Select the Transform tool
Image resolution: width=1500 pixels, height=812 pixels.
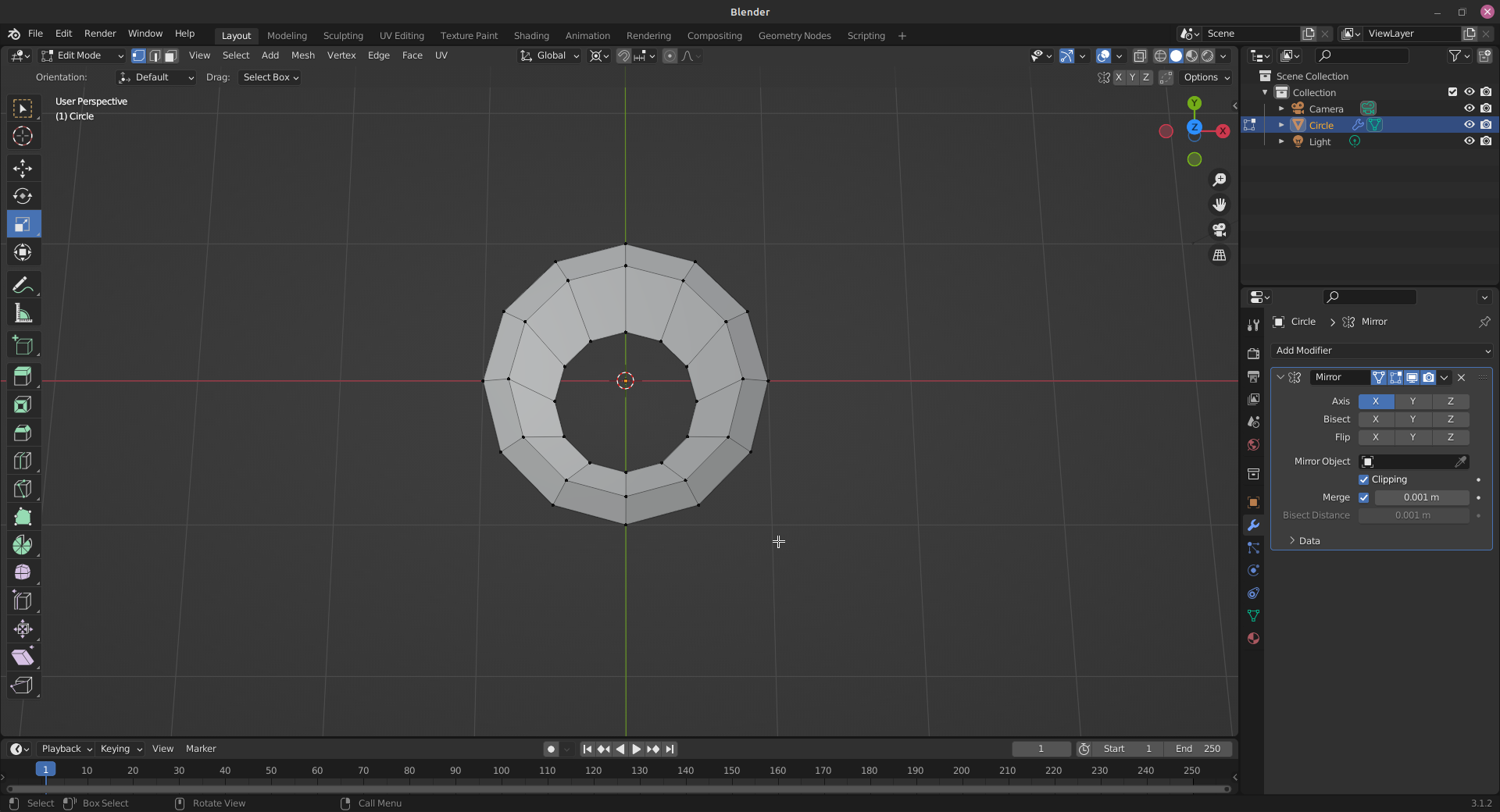click(23, 252)
